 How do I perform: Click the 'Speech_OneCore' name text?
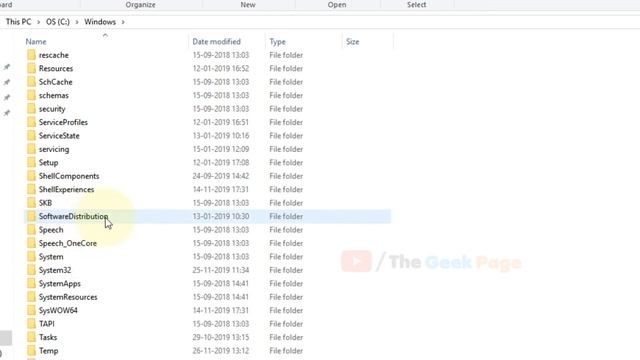pos(68,244)
